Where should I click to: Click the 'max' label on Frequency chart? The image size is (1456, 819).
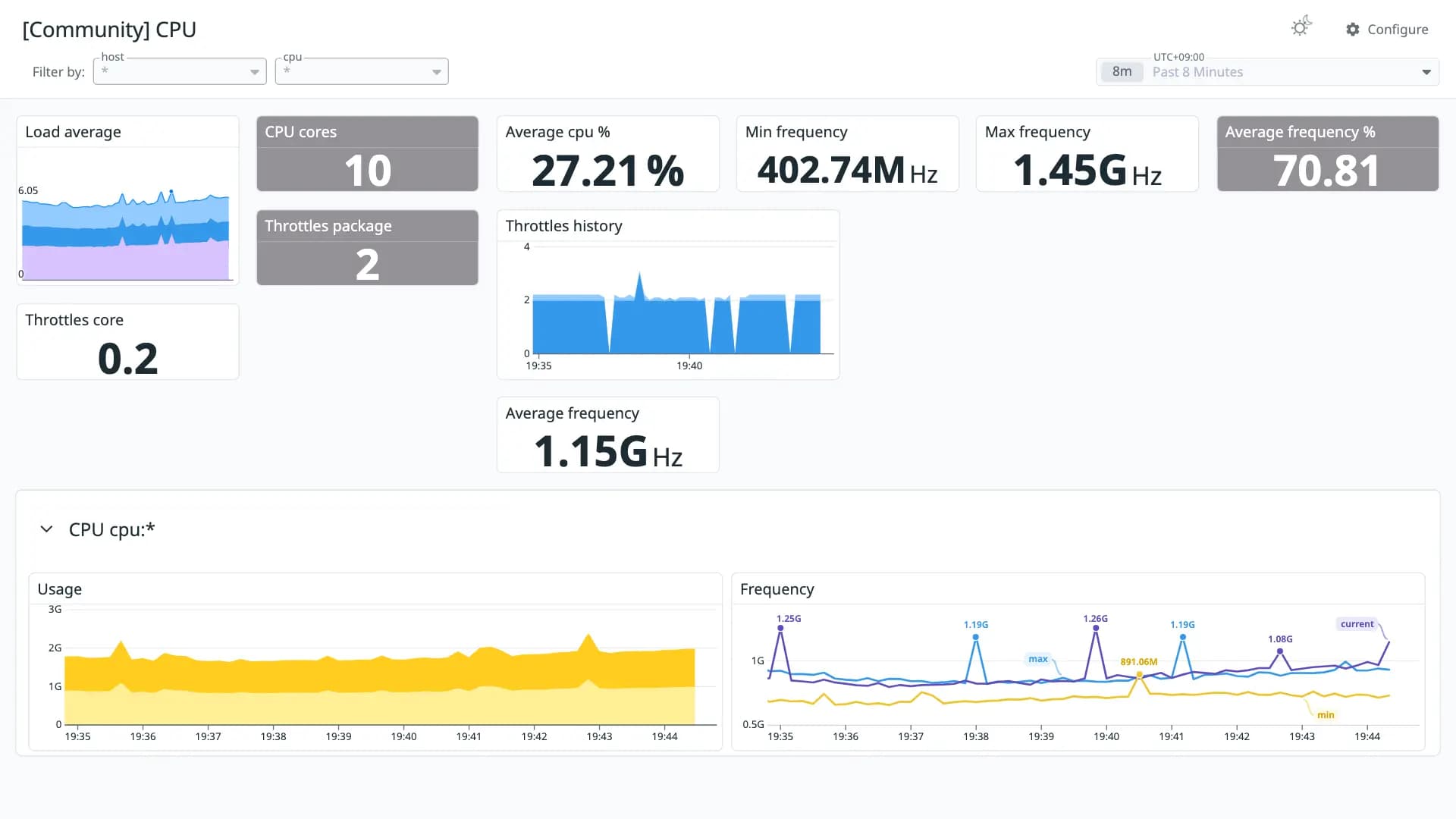coord(1038,659)
